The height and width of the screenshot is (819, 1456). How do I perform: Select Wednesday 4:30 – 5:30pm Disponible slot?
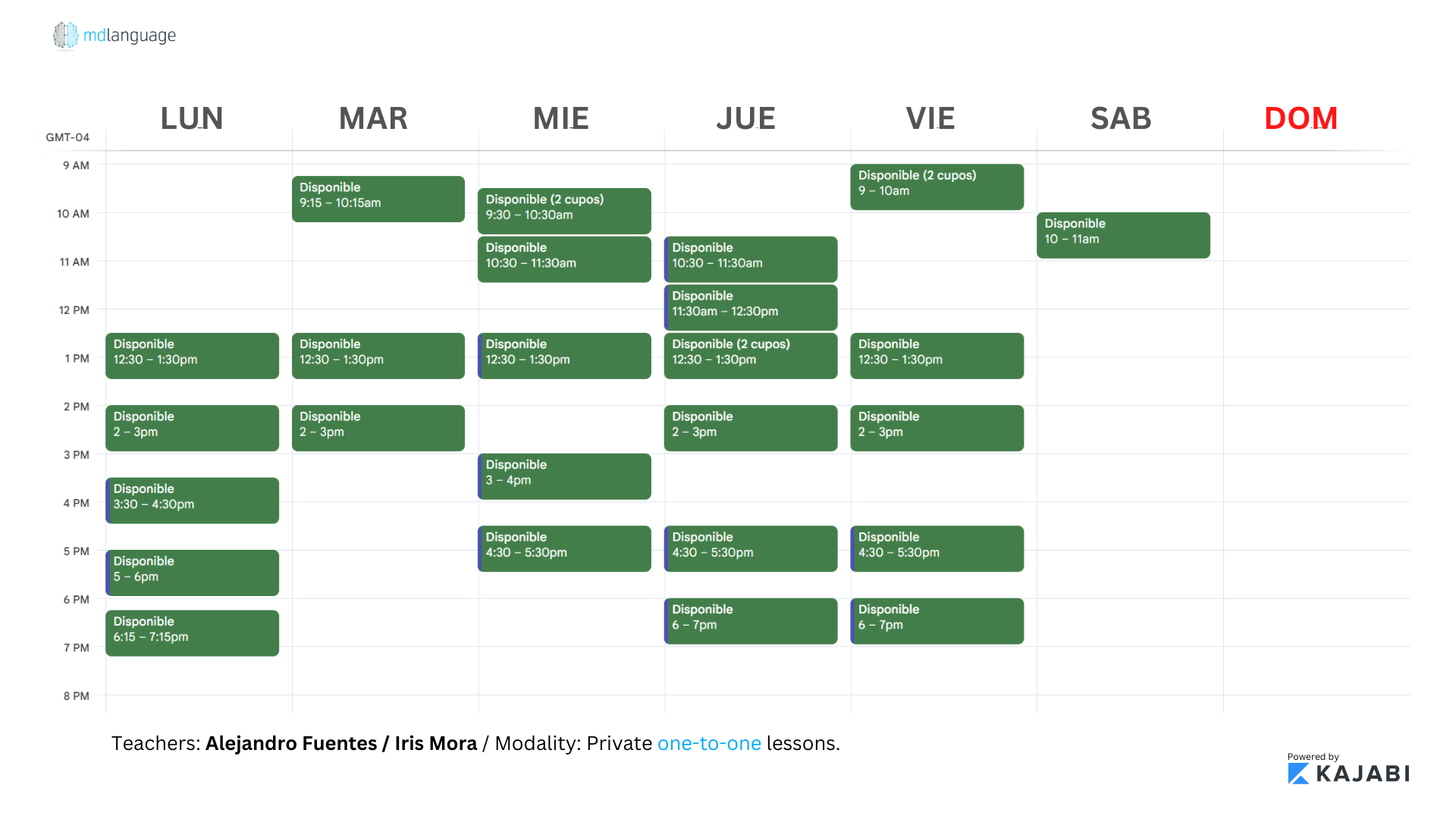point(564,548)
